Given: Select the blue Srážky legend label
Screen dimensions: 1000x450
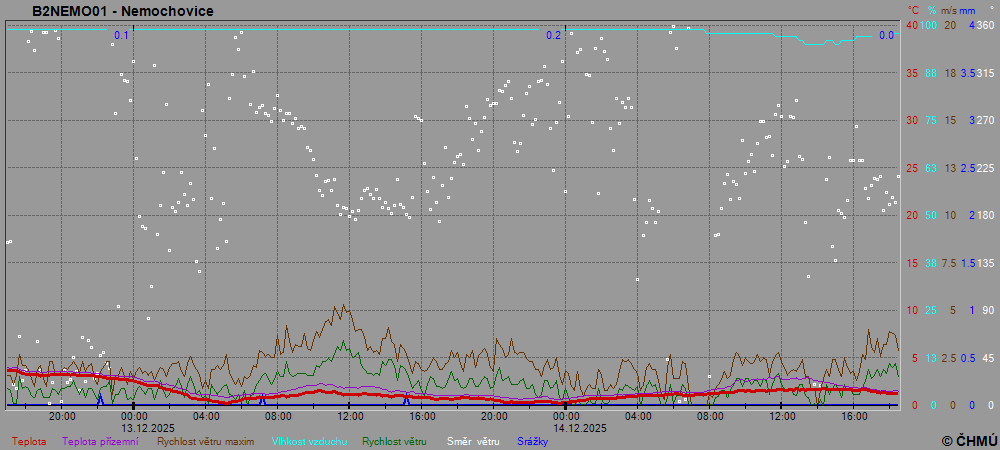Looking at the screenshot, I should click(x=533, y=441).
